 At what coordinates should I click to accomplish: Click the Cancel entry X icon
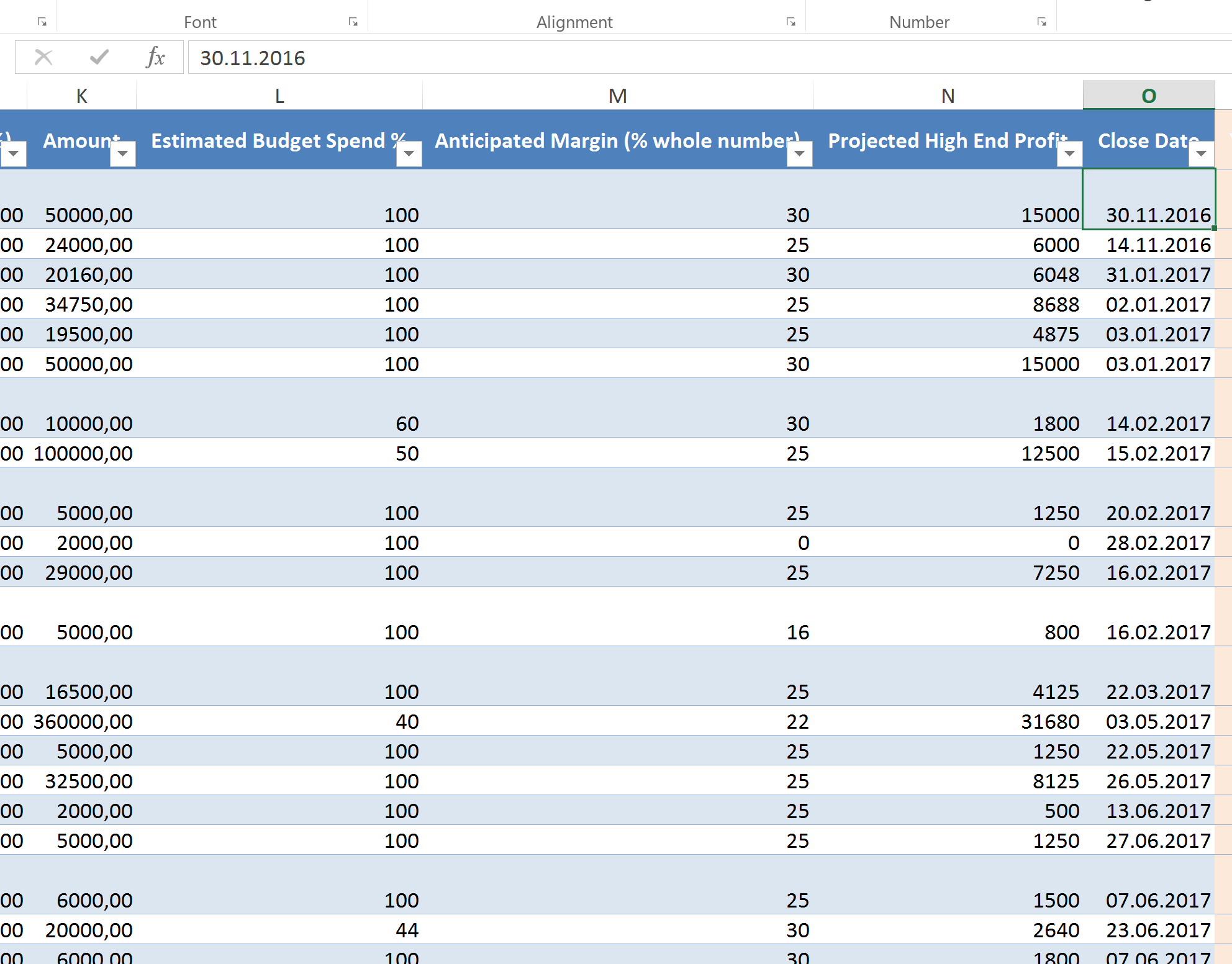43,58
